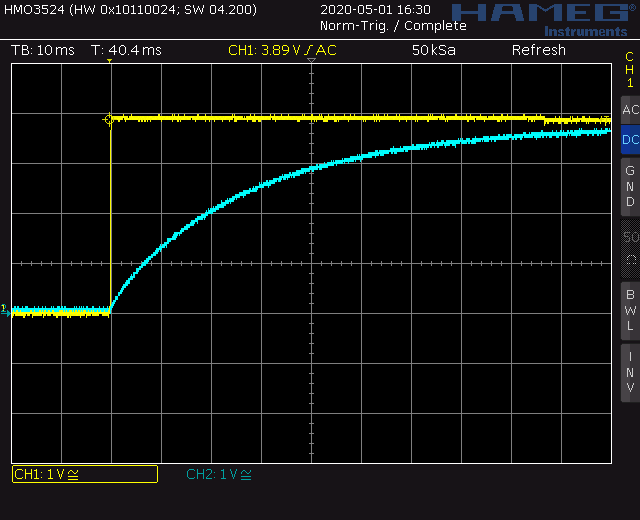Image resolution: width=640 pixels, height=520 pixels.
Task: Select DC coupling soft key
Action: coord(630,140)
